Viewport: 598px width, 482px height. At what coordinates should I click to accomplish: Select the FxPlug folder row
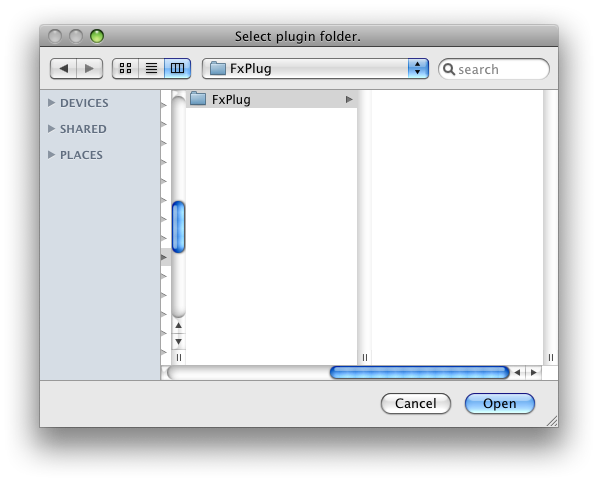[272, 100]
